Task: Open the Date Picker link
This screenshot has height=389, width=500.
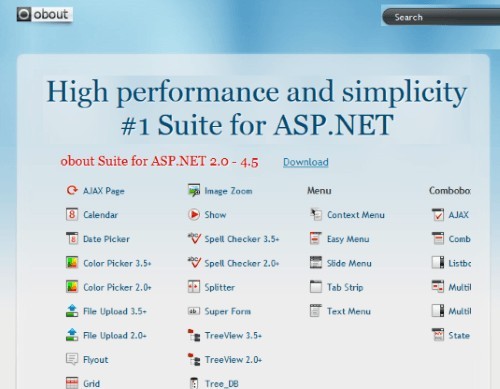Action: click(x=106, y=239)
